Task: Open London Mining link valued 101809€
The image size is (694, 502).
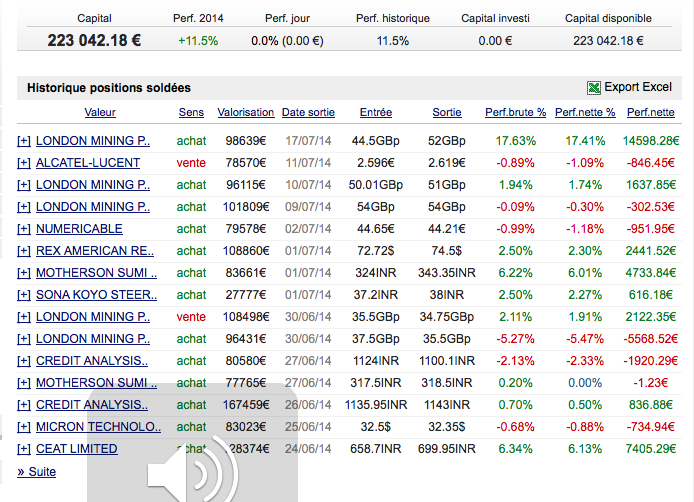Action: click(x=93, y=207)
